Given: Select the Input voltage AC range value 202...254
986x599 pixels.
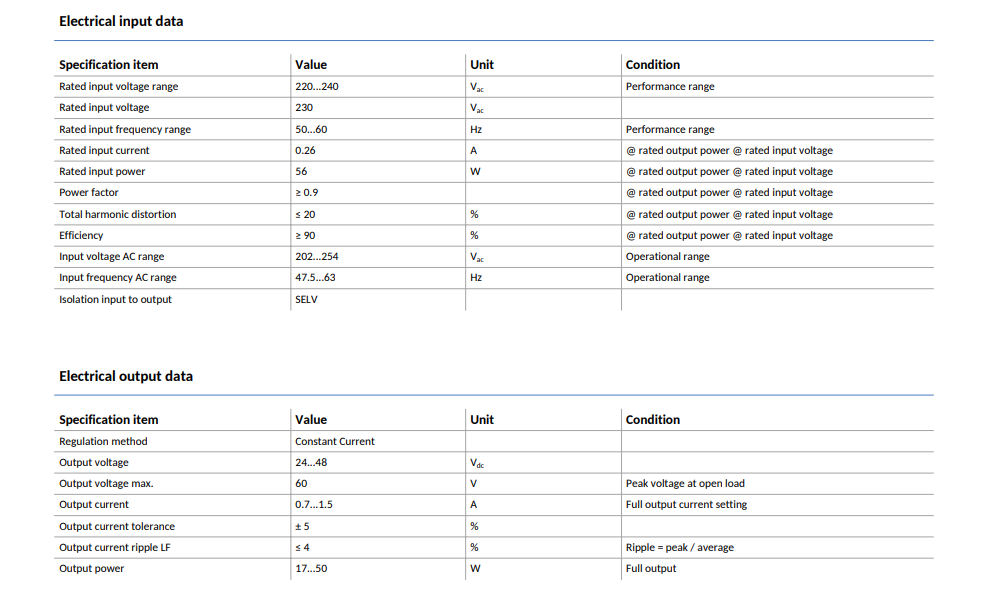Looking at the screenshot, I should coord(316,256).
